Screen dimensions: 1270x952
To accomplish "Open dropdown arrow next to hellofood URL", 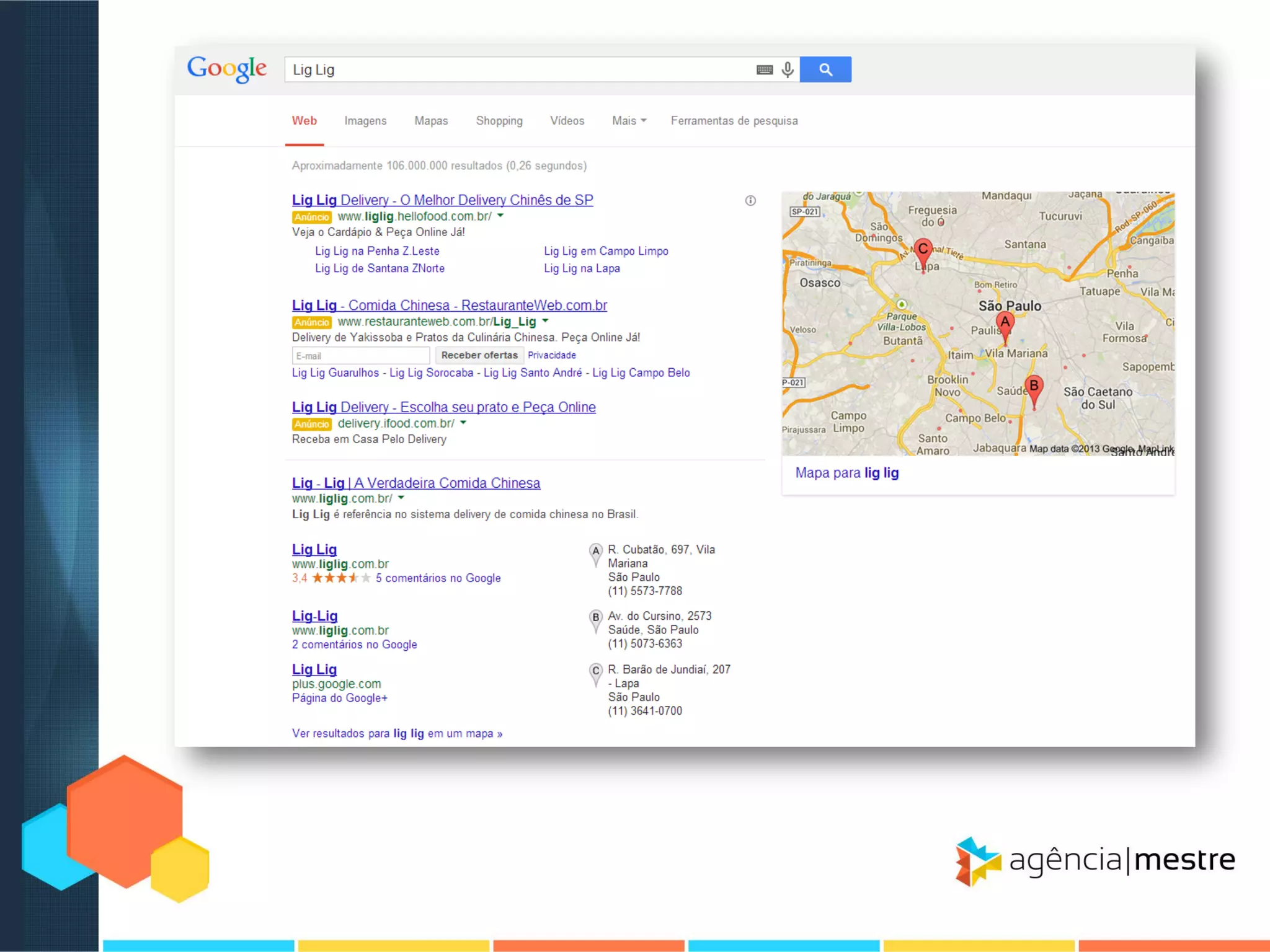I will tap(500, 216).
